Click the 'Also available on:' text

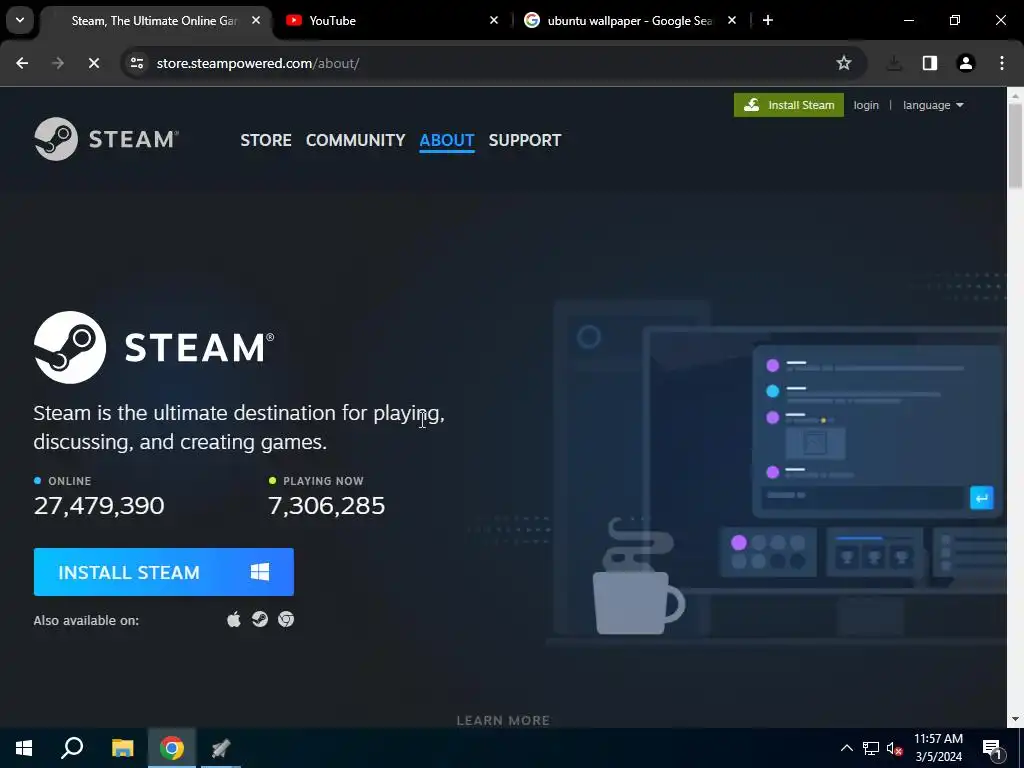click(x=86, y=620)
